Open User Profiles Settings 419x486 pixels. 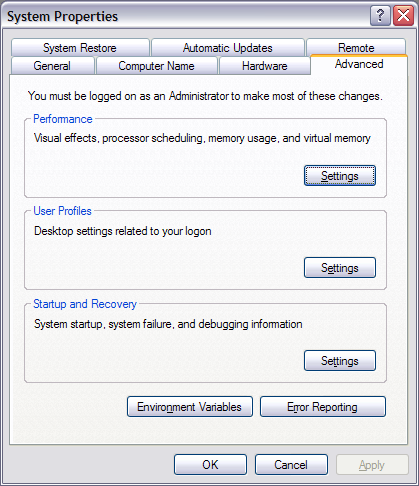click(x=340, y=268)
